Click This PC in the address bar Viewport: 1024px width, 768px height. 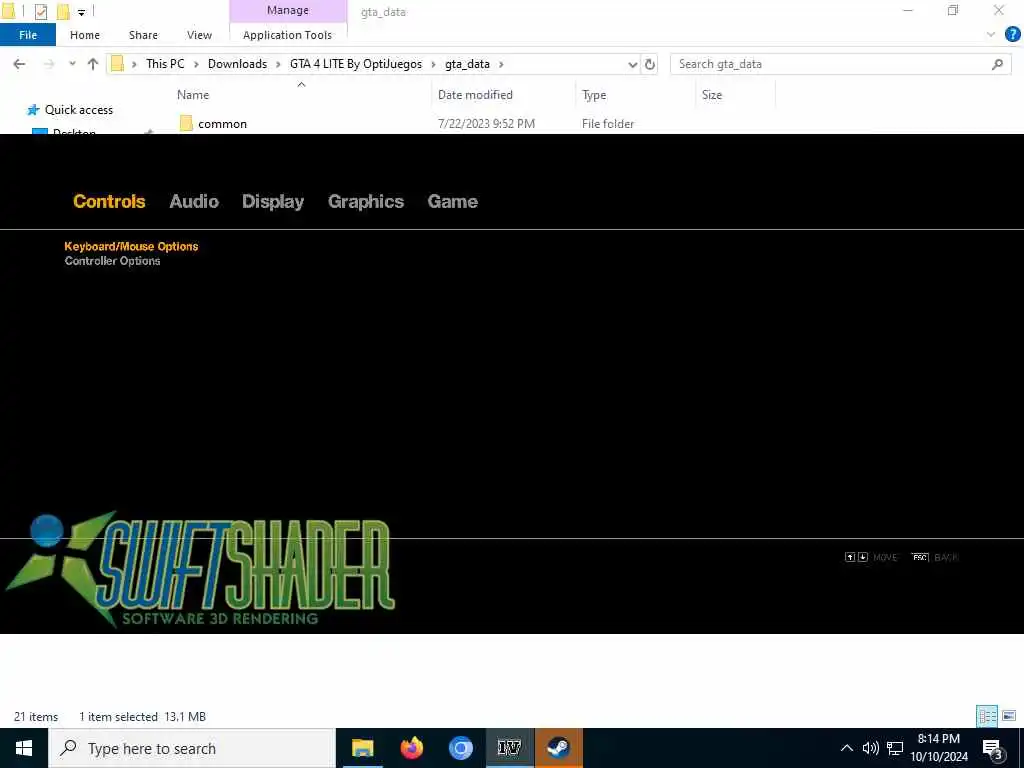click(165, 64)
